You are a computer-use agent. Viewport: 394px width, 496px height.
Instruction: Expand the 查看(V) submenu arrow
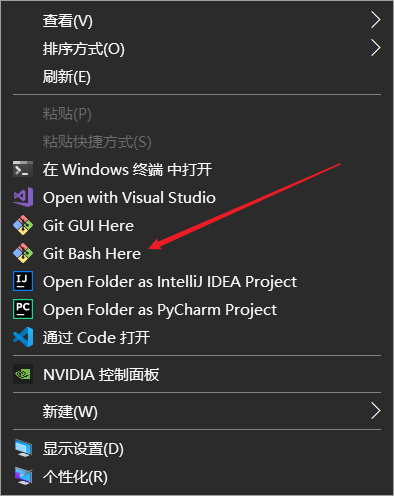tap(375, 20)
